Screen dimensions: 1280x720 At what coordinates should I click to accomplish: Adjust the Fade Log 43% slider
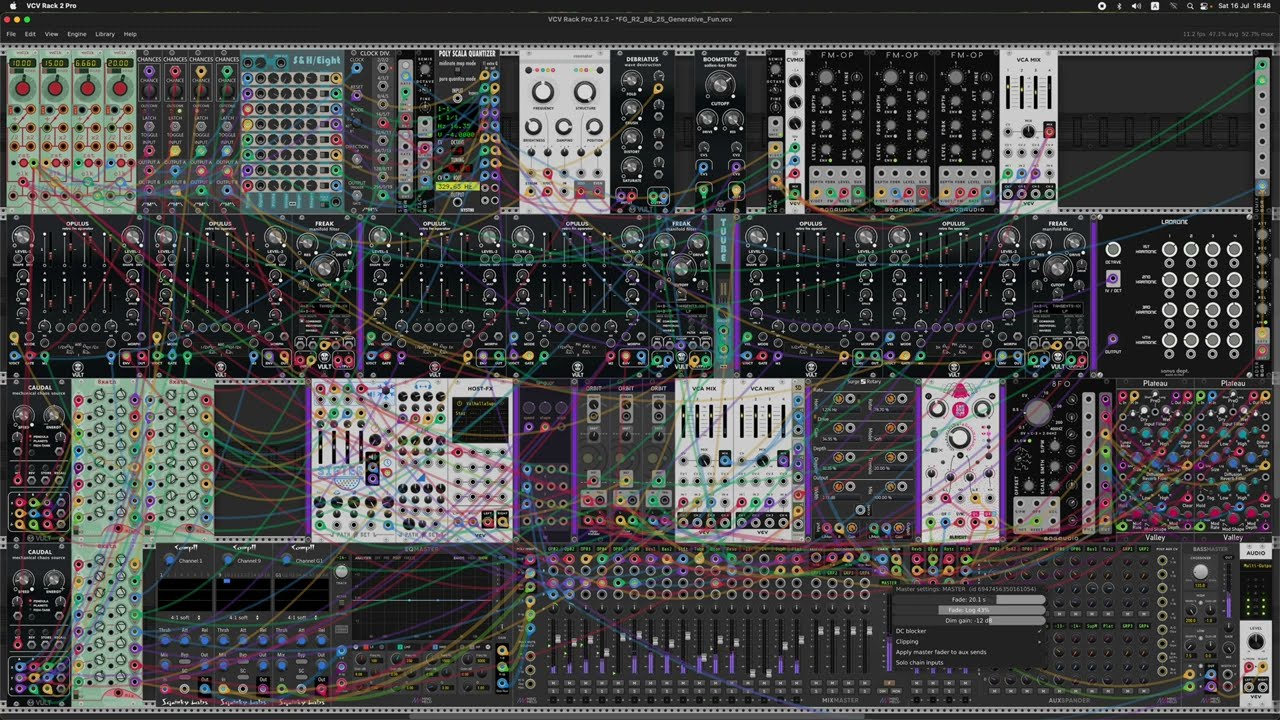tap(968, 610)
